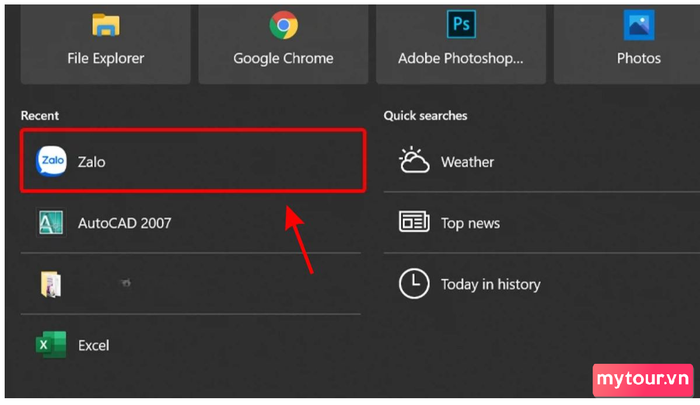Select the Adobe Photoshop... label
Image resolution: width=700 pixels, height=405 pixels.
point(461,58)
